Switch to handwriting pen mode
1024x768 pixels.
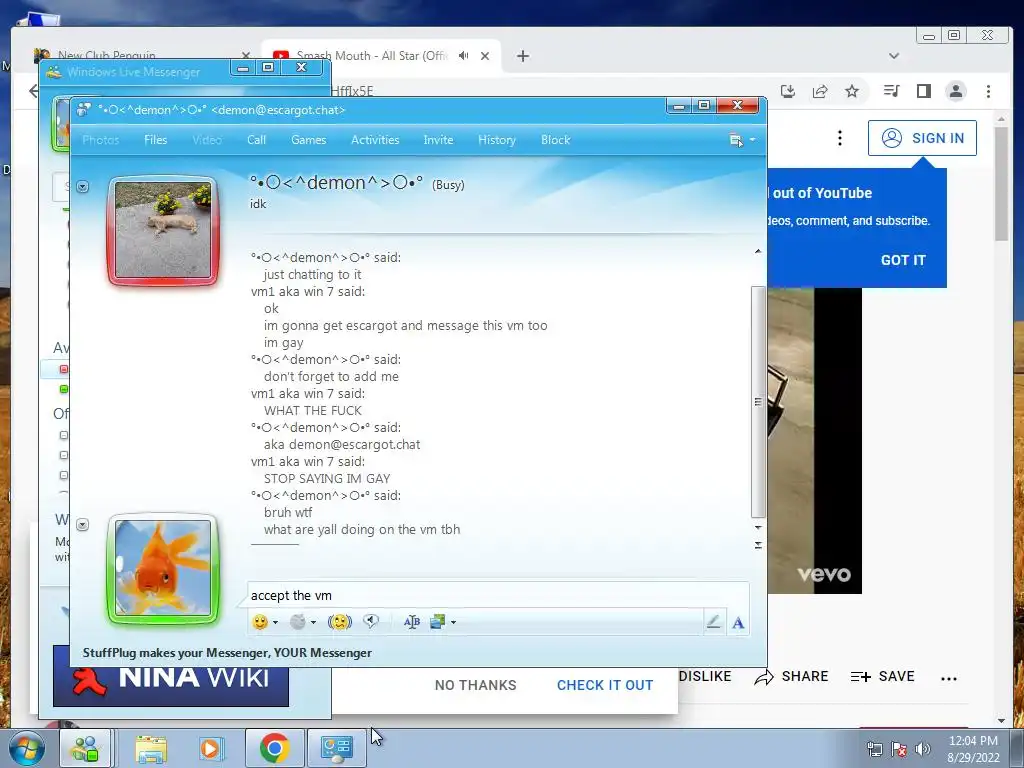click(713, 622)
